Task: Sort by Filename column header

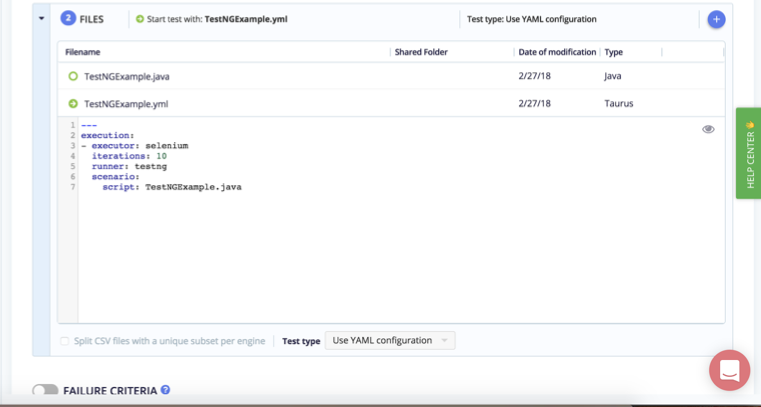Action: click(83, 52)
